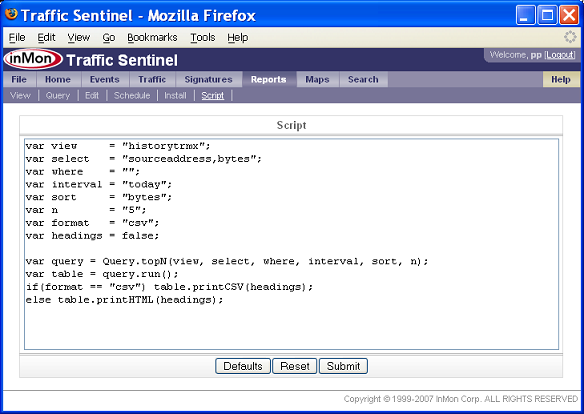Click the Firefox loading throbber icon
The width and height of the screenshot is (584, 414).
(570, 37)
